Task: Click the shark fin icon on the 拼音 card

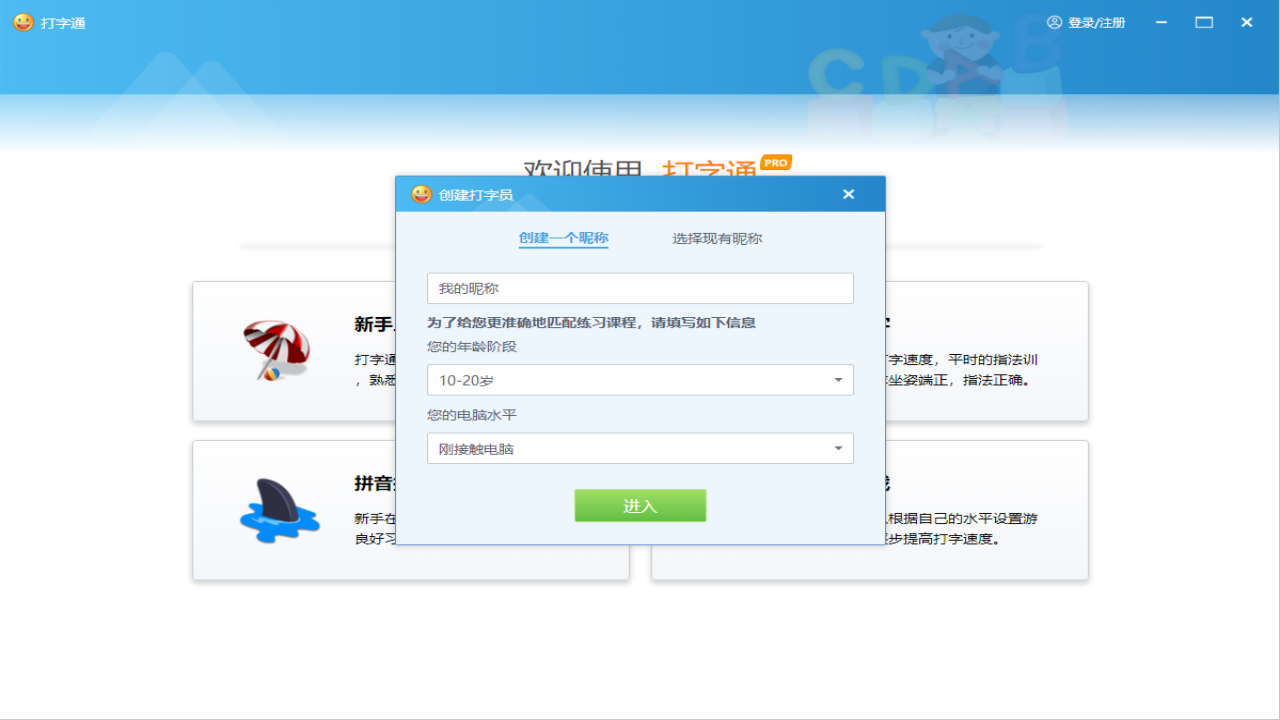Action: pyautogui.click(x=280, y=509)
